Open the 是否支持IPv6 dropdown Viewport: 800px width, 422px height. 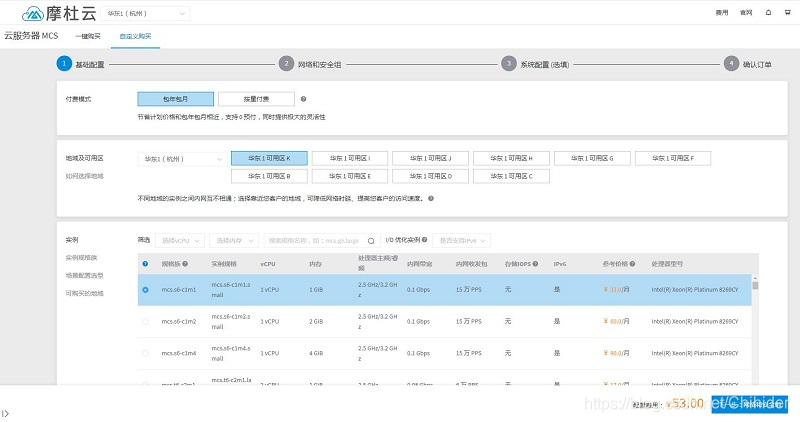[x=462, y=240]
